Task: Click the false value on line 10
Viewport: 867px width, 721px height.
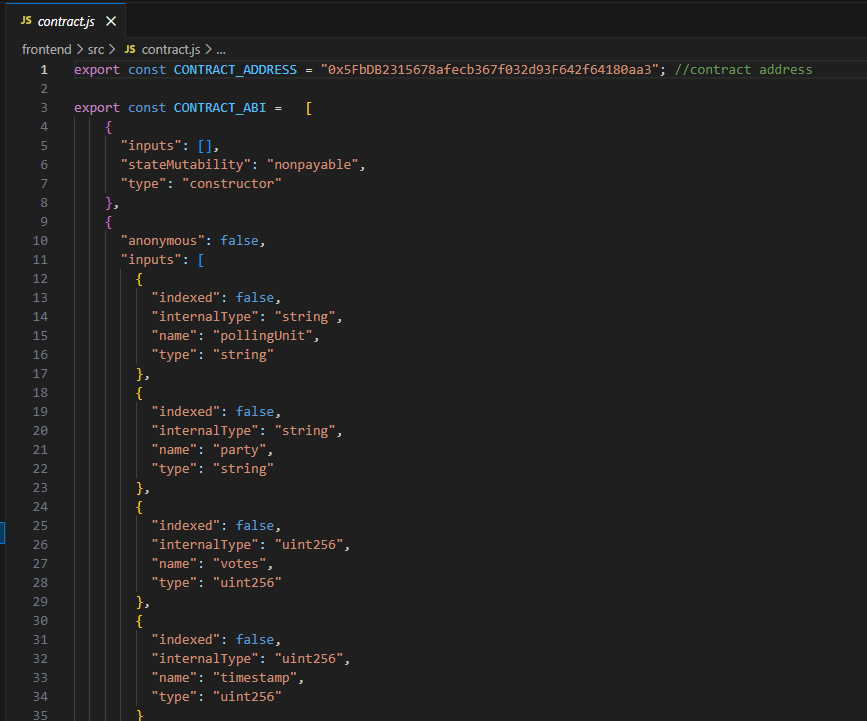Action: (239, 241)
